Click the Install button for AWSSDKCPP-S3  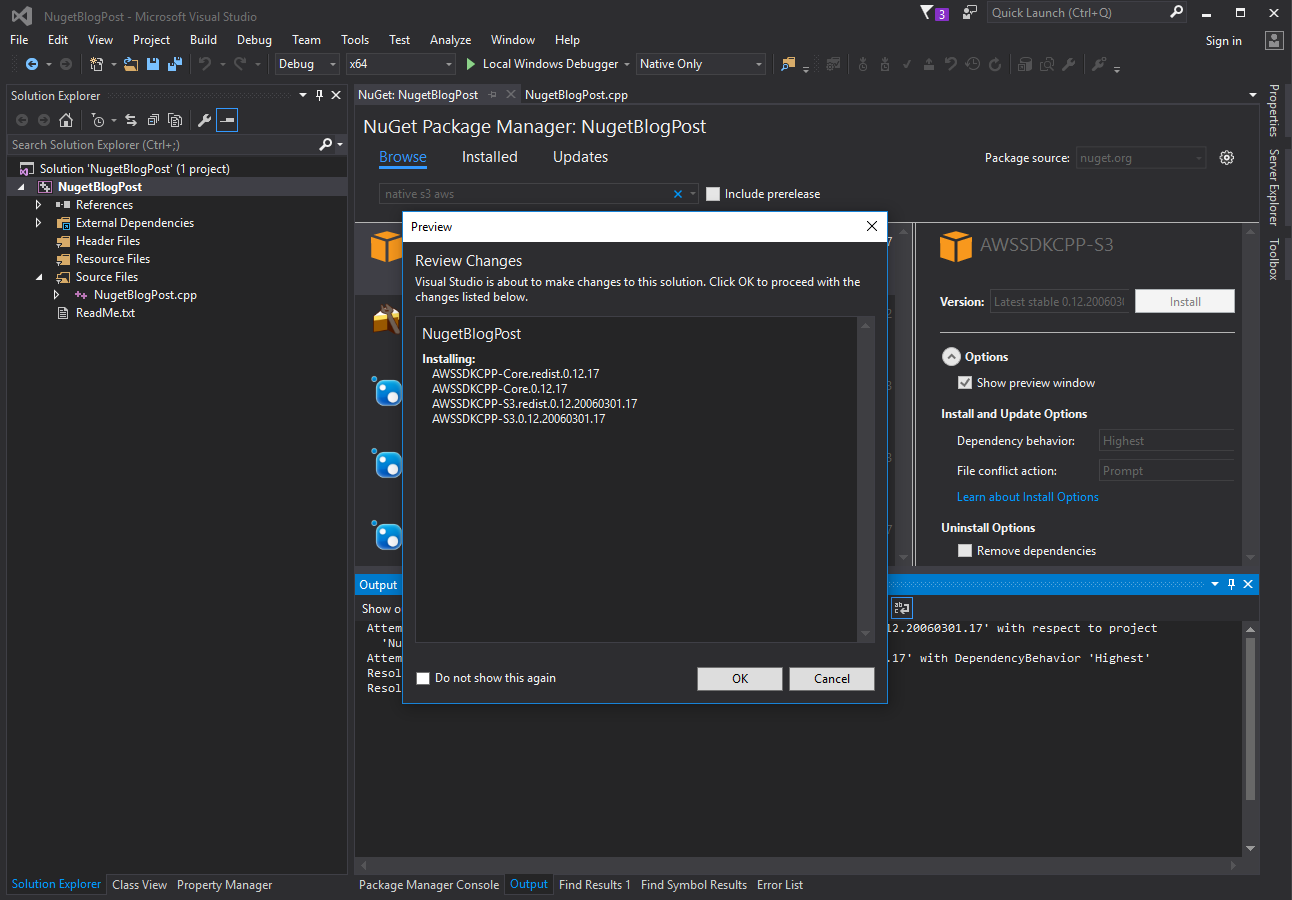1184,301
